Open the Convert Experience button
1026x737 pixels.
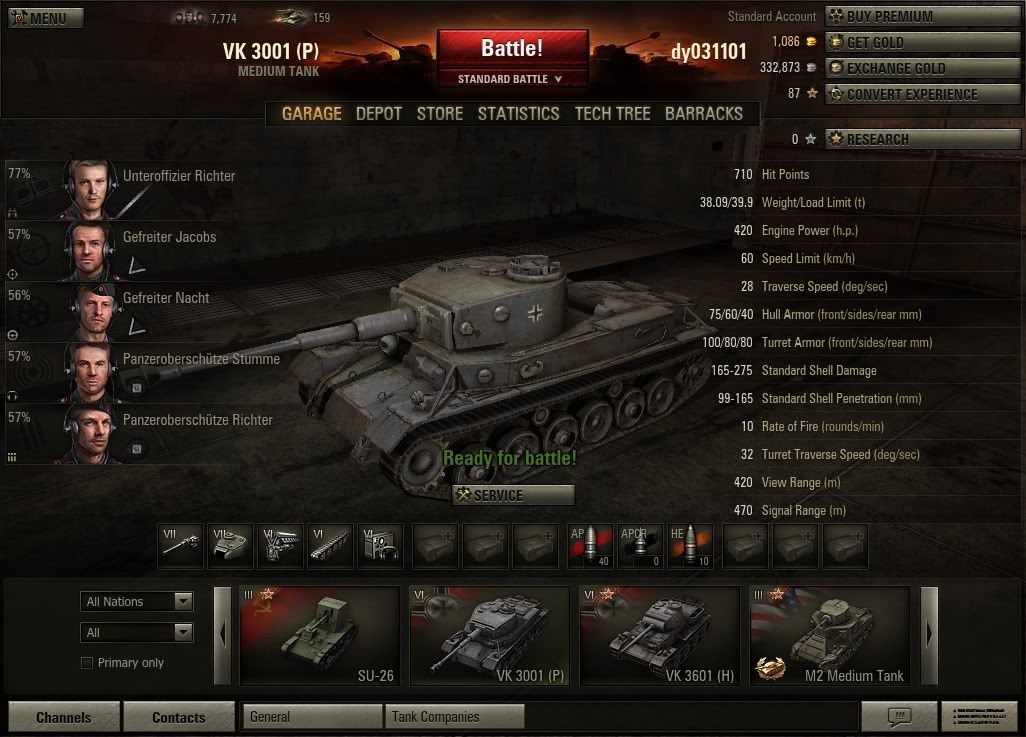click(923, 94)
